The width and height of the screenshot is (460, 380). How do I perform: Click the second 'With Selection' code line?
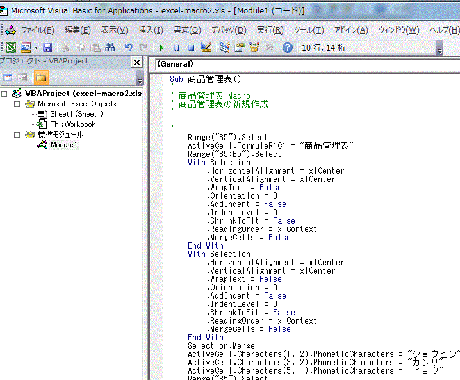coord(219,254)
